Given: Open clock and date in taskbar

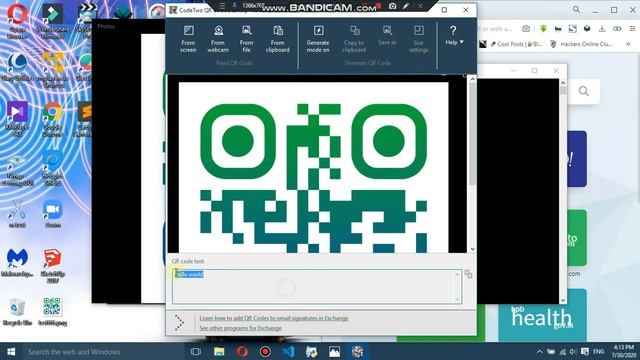Looking at the screenshot, I should [623, 351].
